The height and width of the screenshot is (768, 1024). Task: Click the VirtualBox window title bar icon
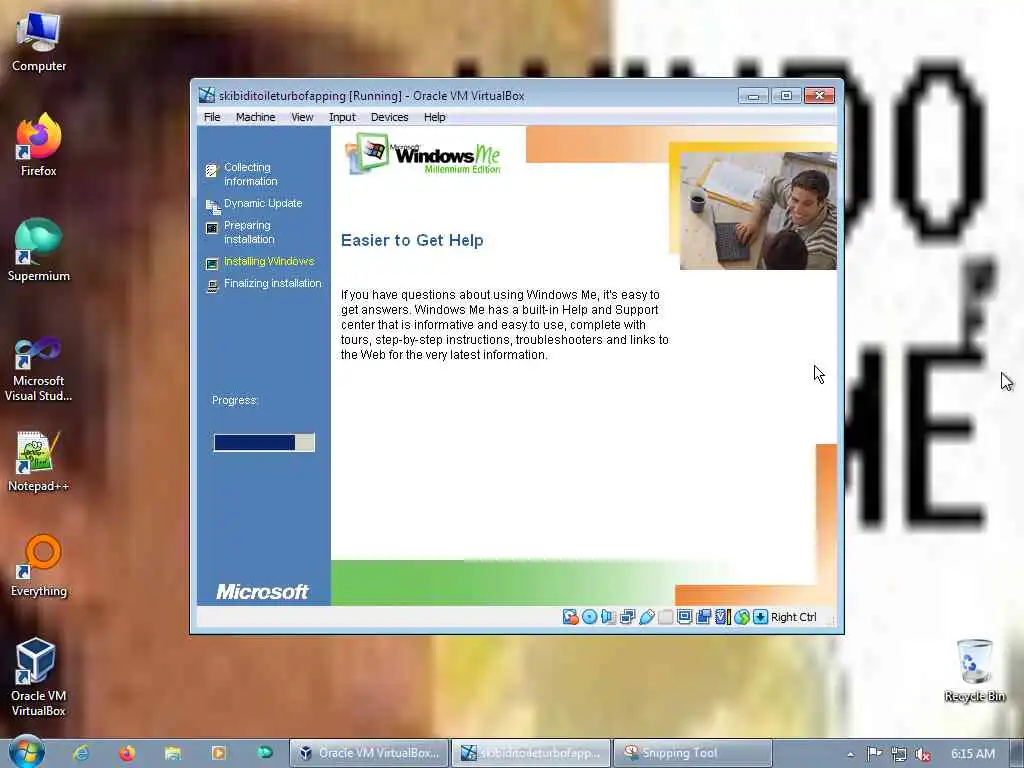point(206,95)
